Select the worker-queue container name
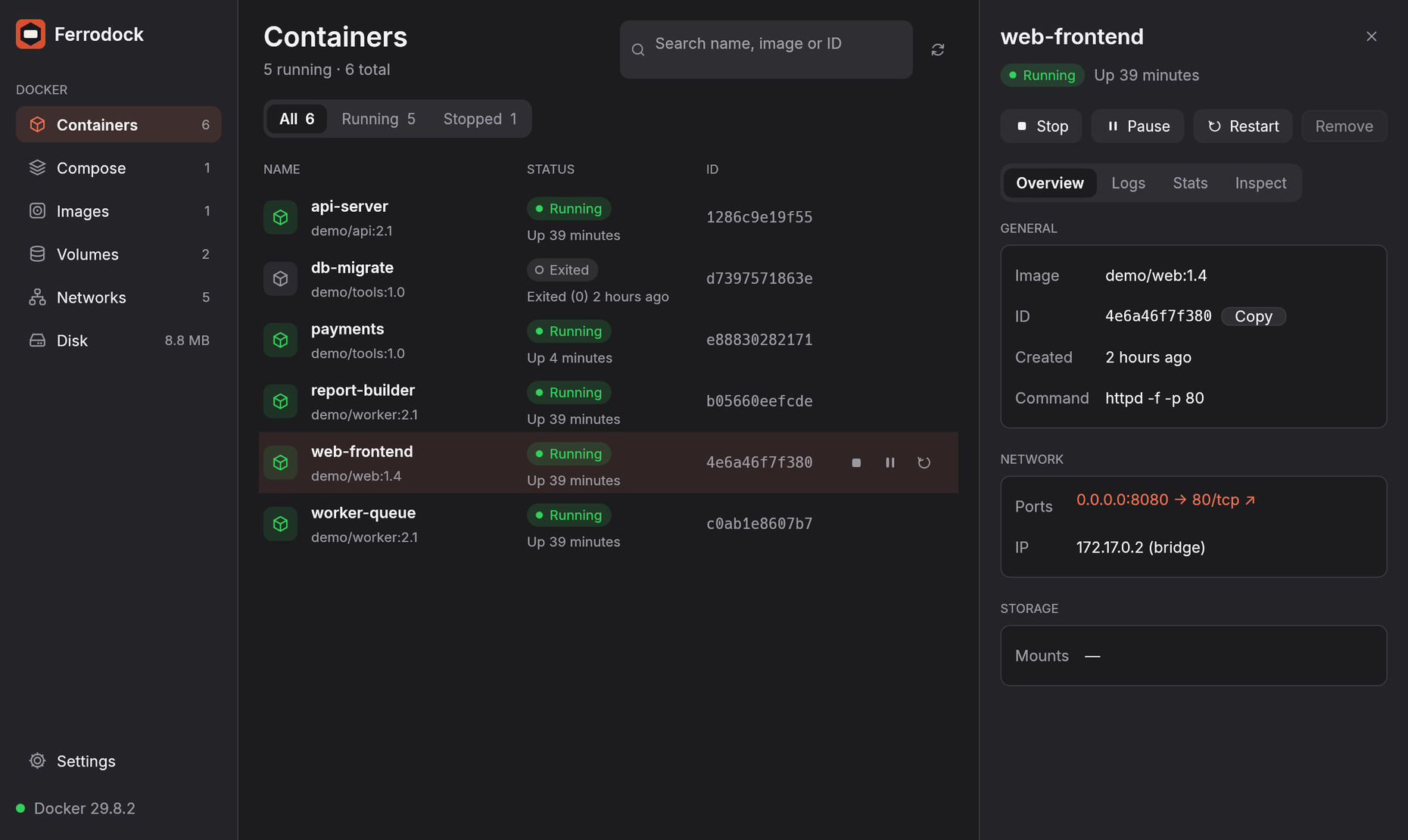Viewport: 1408px width, 840px height. click(x=363, y=513)
